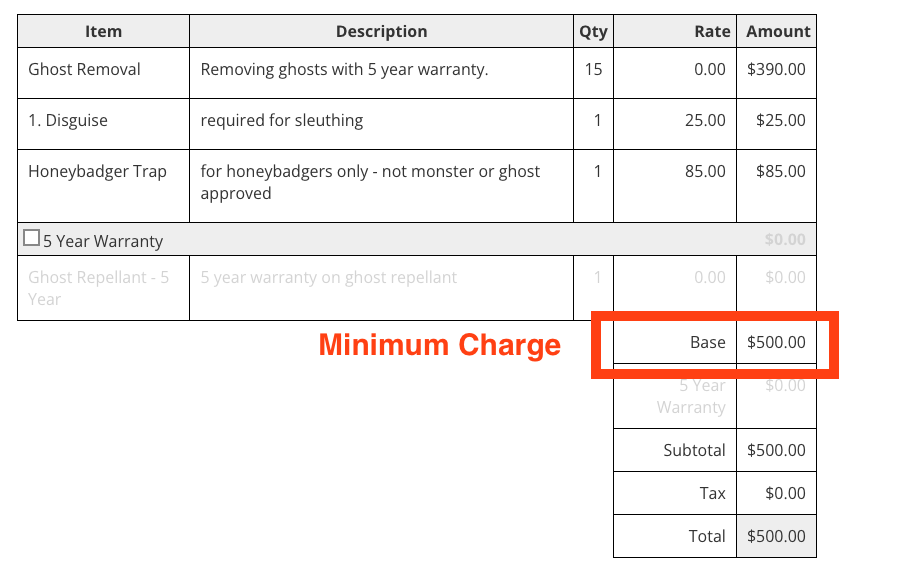The image size is (913, 579).
Task: Click the Tax $0.00 value
Action: tap(785, 493)
